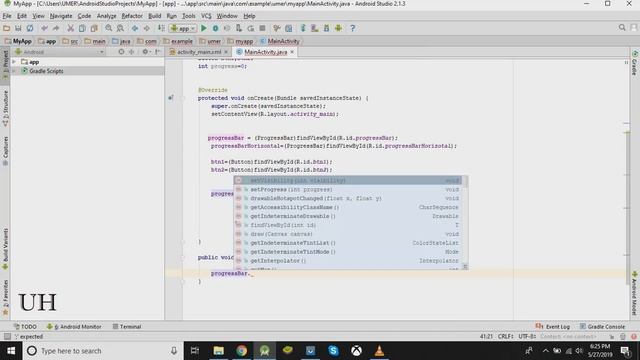640x360 pixels.
Task: Open the Android Monitor tool window
Action: [74, 327]
